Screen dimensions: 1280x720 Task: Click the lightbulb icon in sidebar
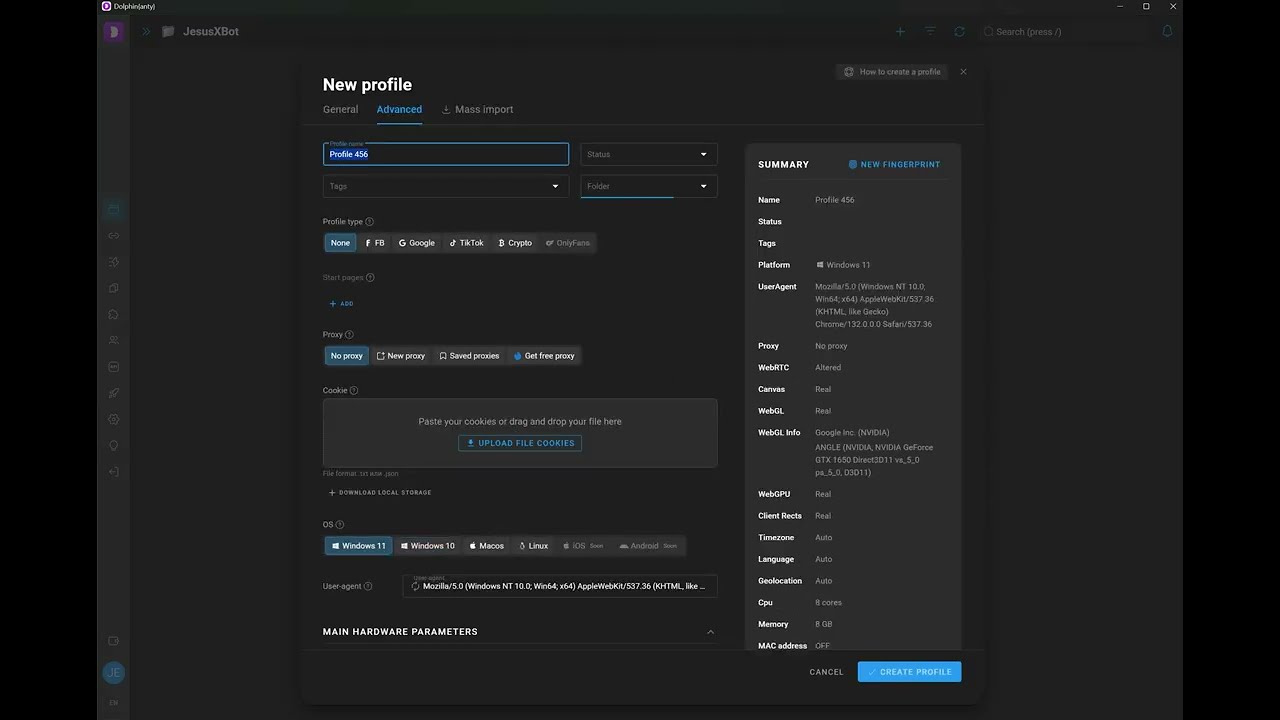pyautogui.click(x=114, y=446)
